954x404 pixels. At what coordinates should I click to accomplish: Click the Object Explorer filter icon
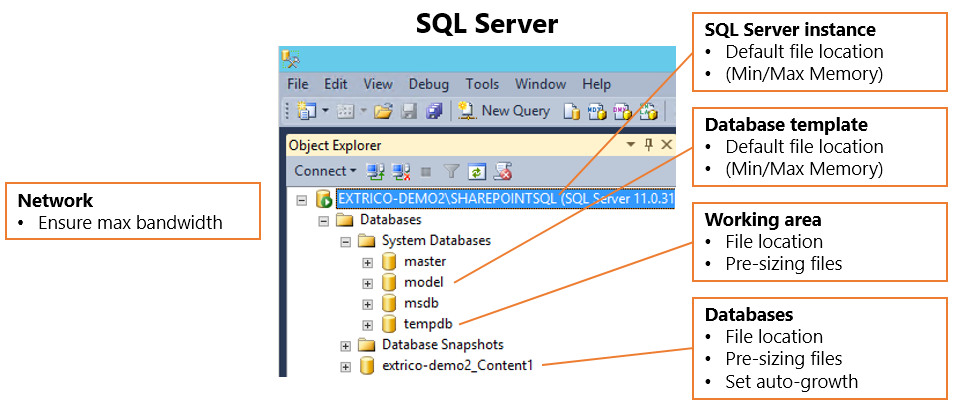pyautogui.click(x=452, y=171)
